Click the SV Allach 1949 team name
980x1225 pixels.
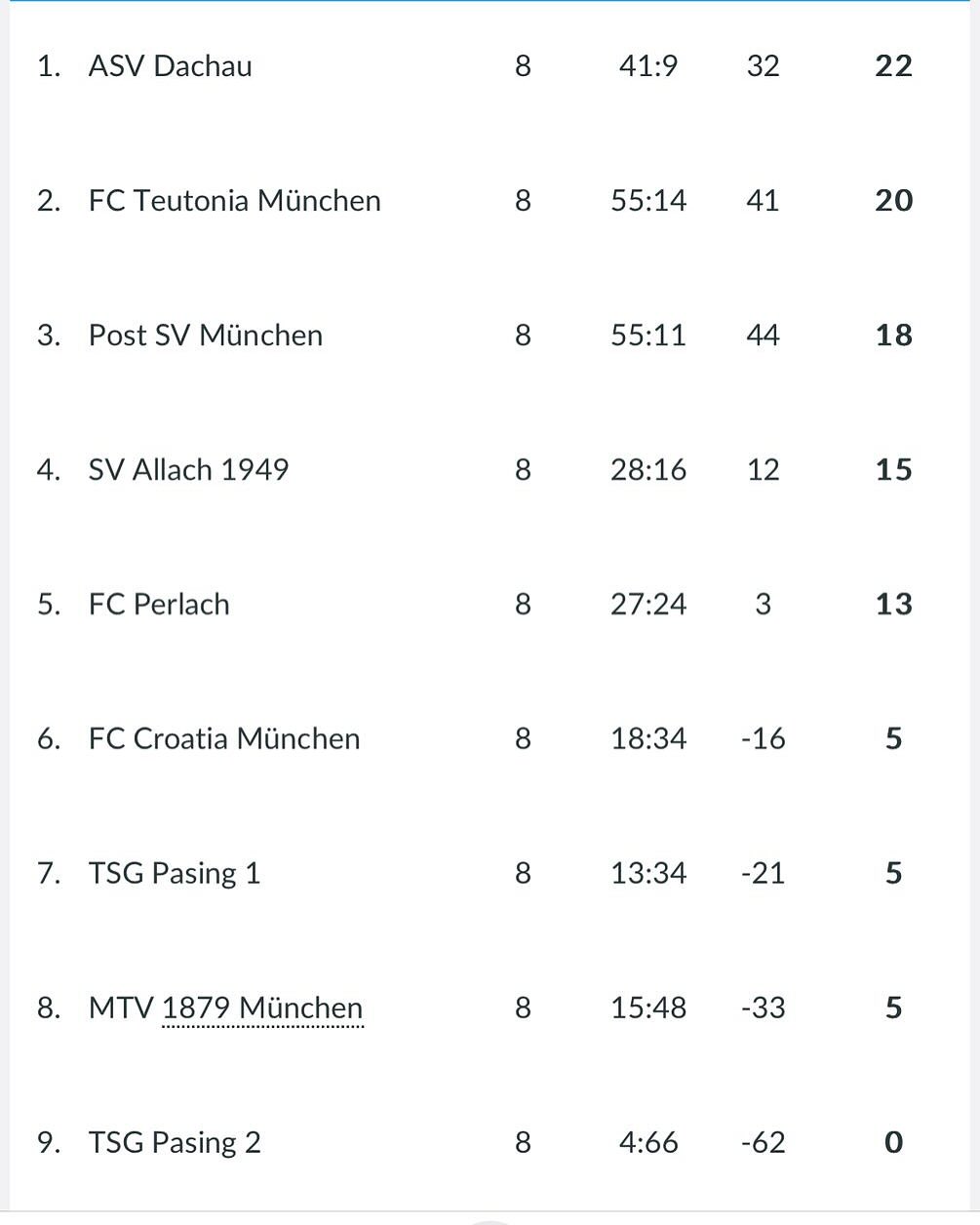[x=188, y=470]
